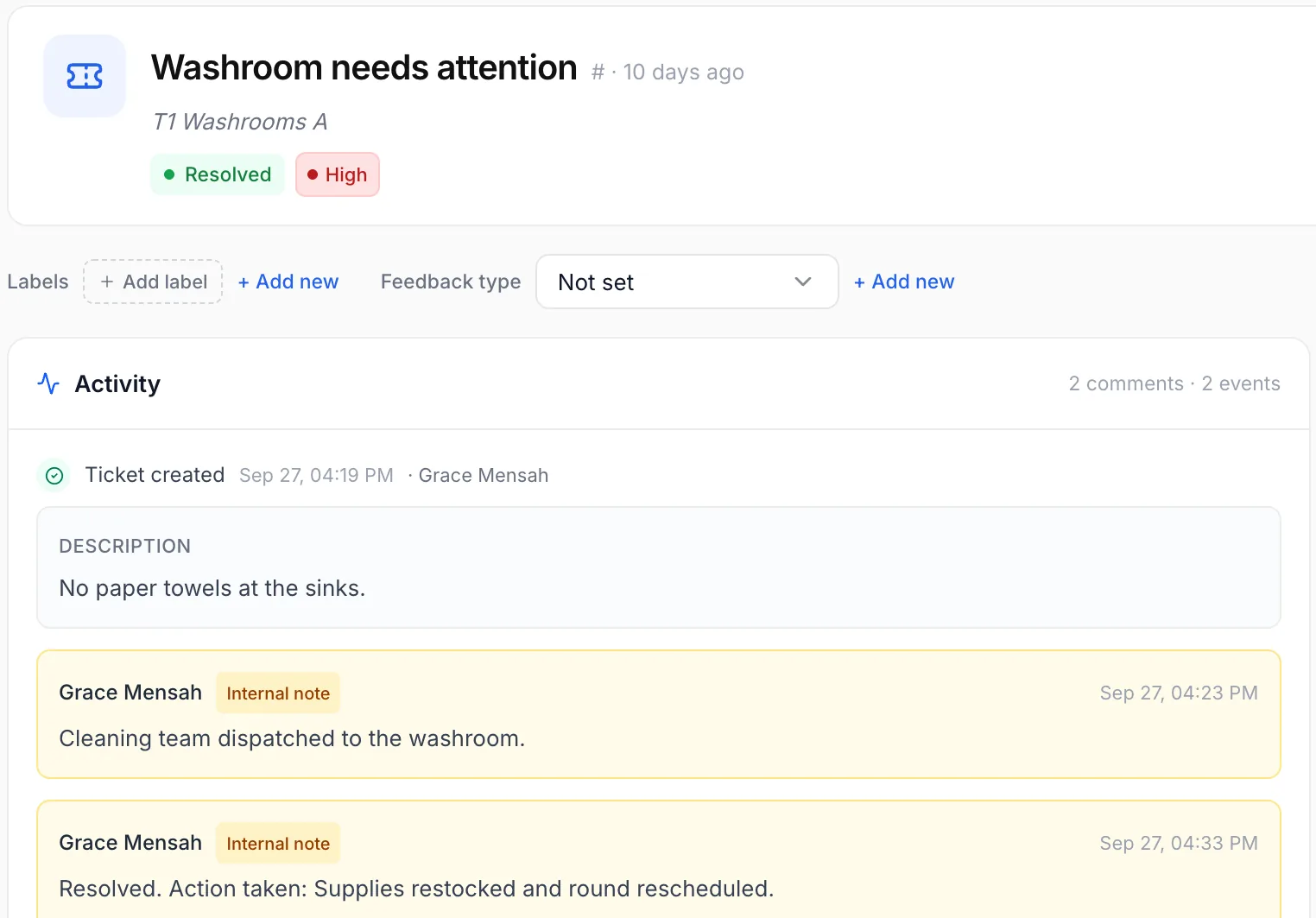Click the 10 days ago timestamp
Viewport: 1316px width, 918px height.
tap(684, 73)
